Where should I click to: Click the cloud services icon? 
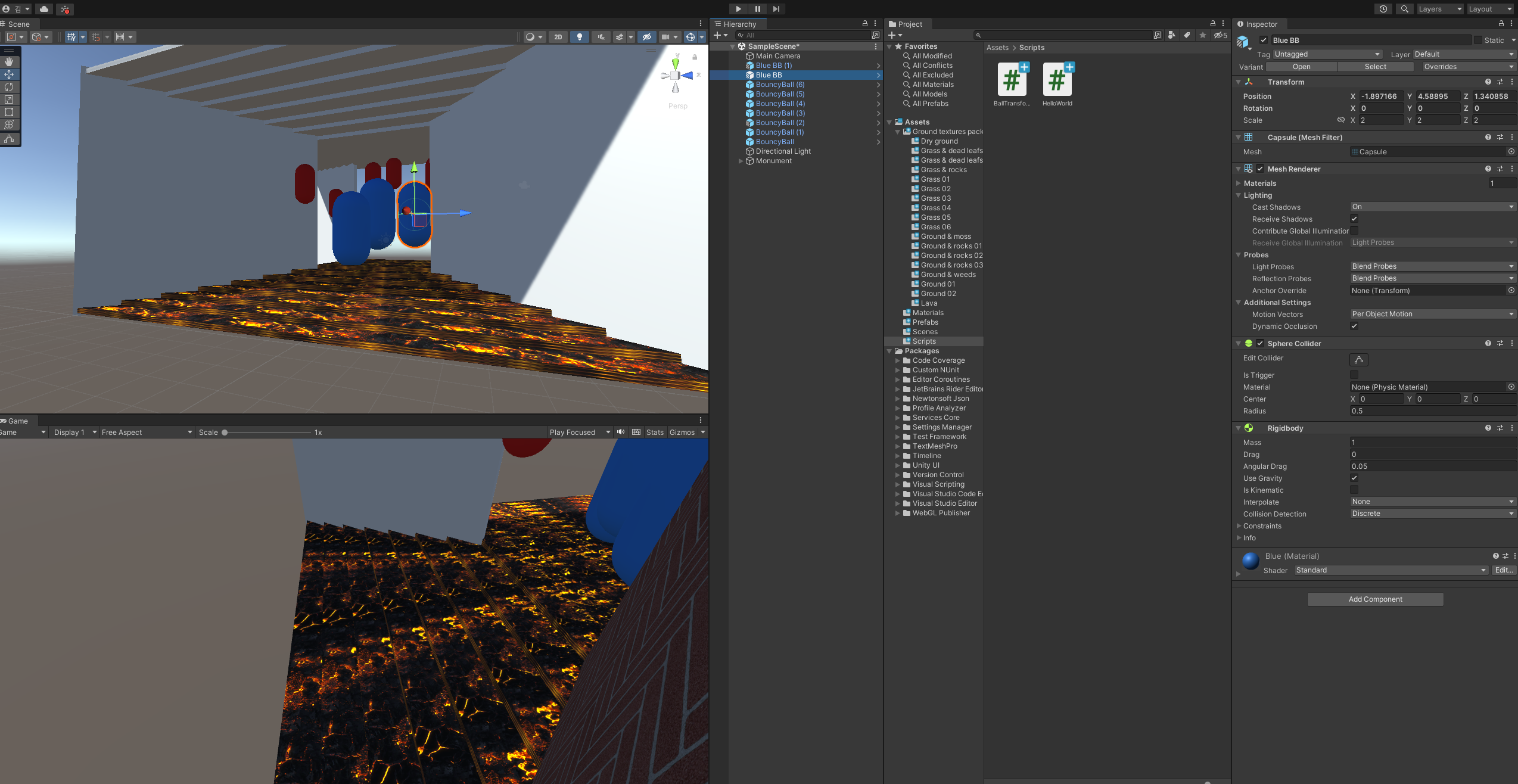coord(44,9)
